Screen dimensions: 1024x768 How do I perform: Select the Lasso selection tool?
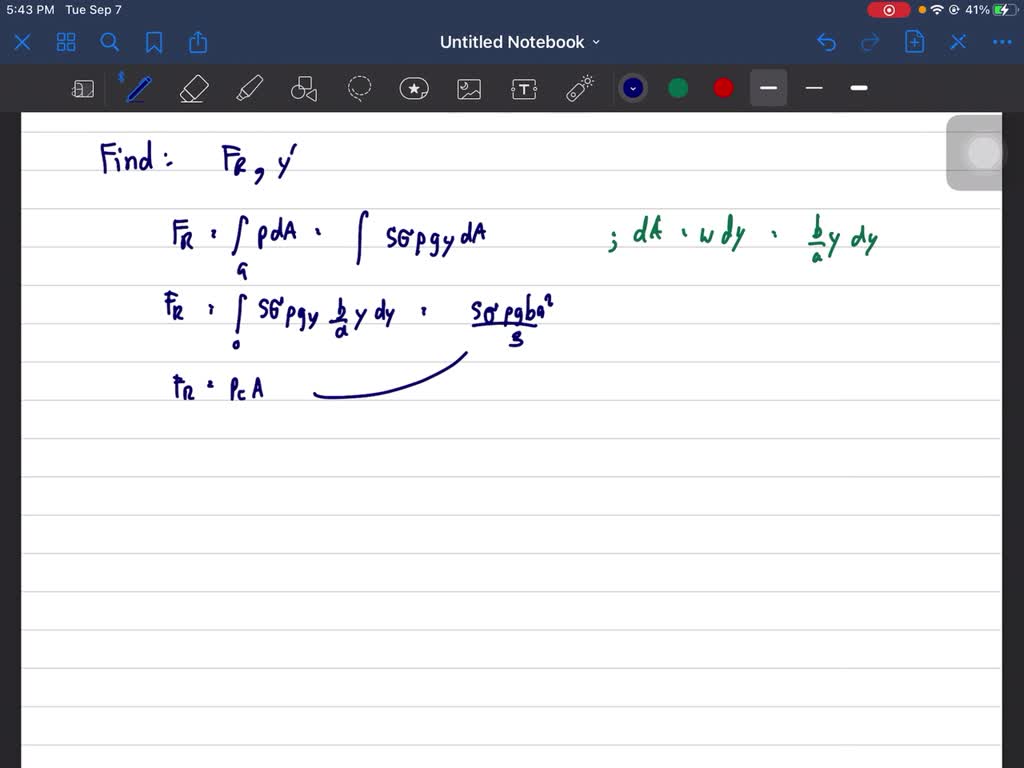click(360, 89)
